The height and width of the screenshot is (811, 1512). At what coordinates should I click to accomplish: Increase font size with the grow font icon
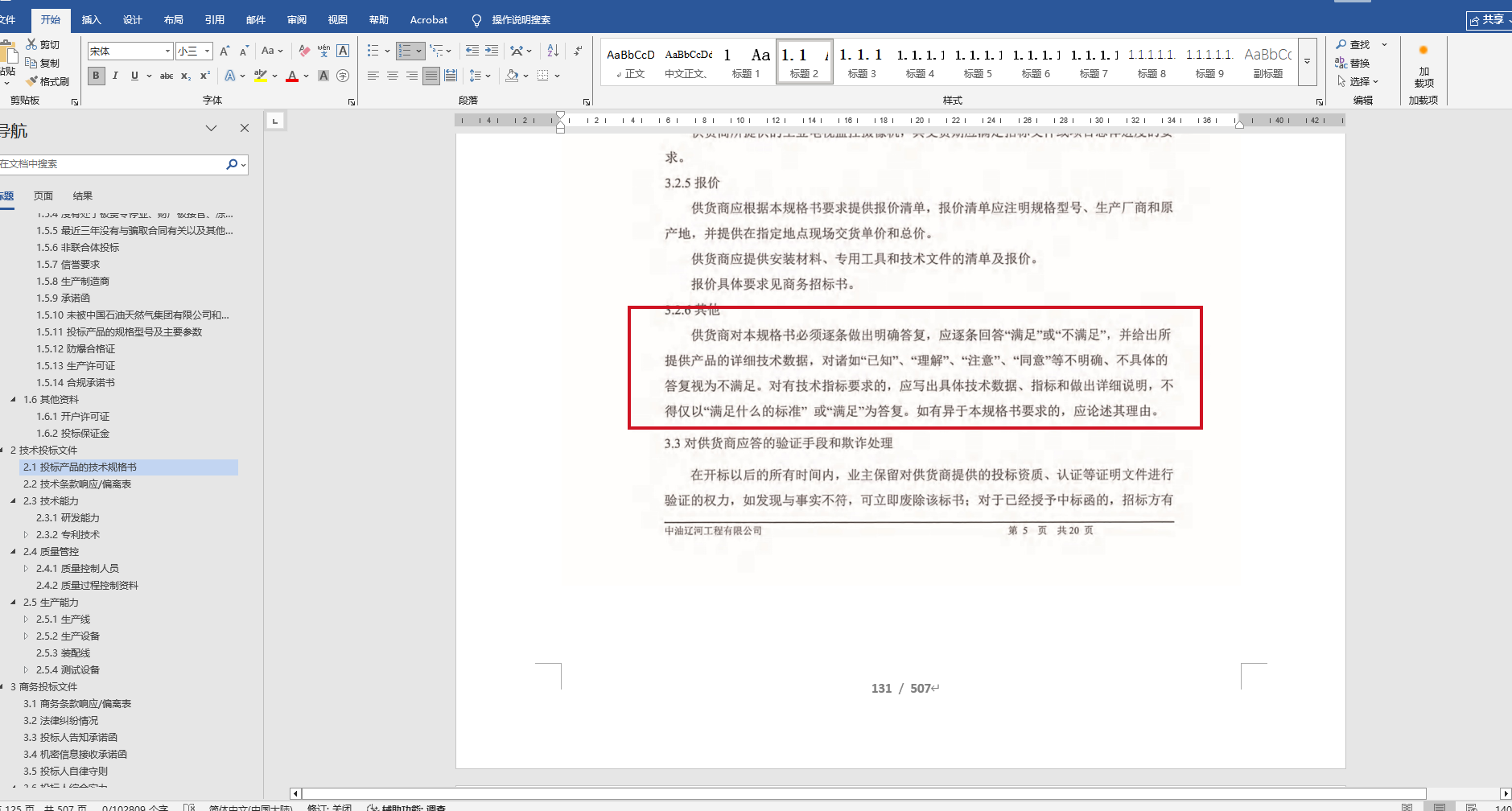coord(225,51)
